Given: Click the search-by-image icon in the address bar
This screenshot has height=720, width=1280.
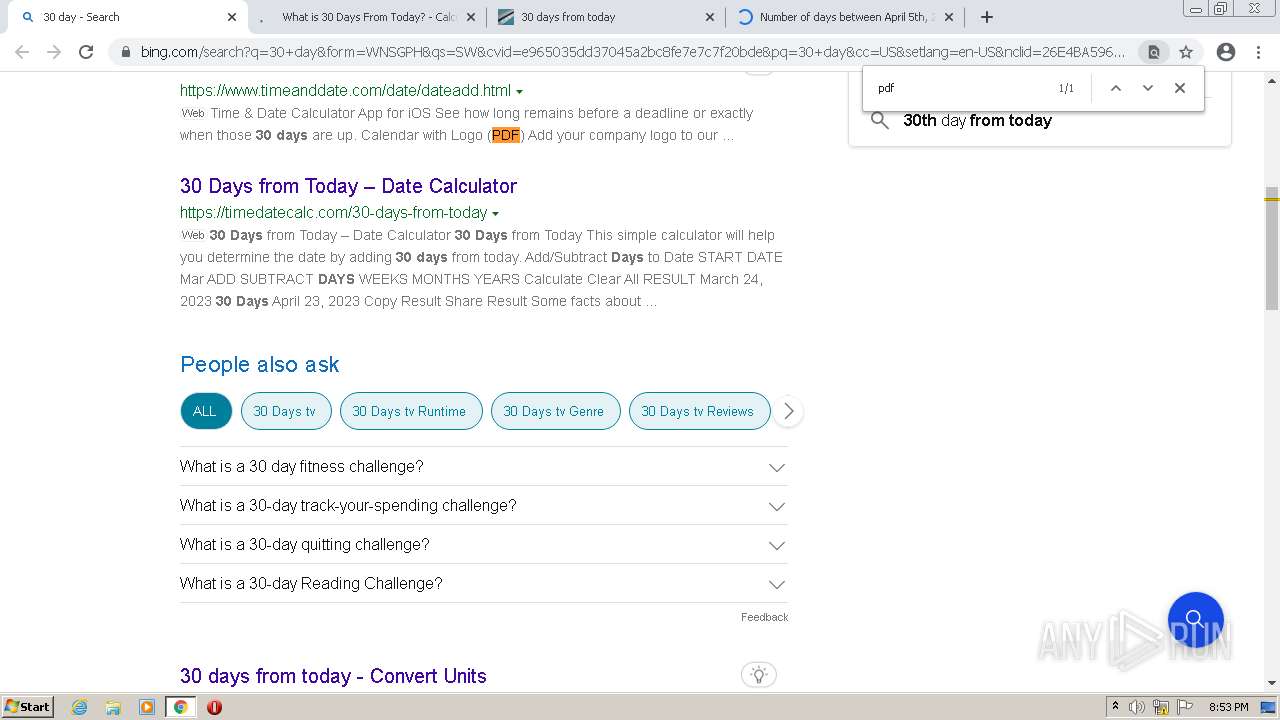Looking at the screenshot, I should [x=1153, y=52].
